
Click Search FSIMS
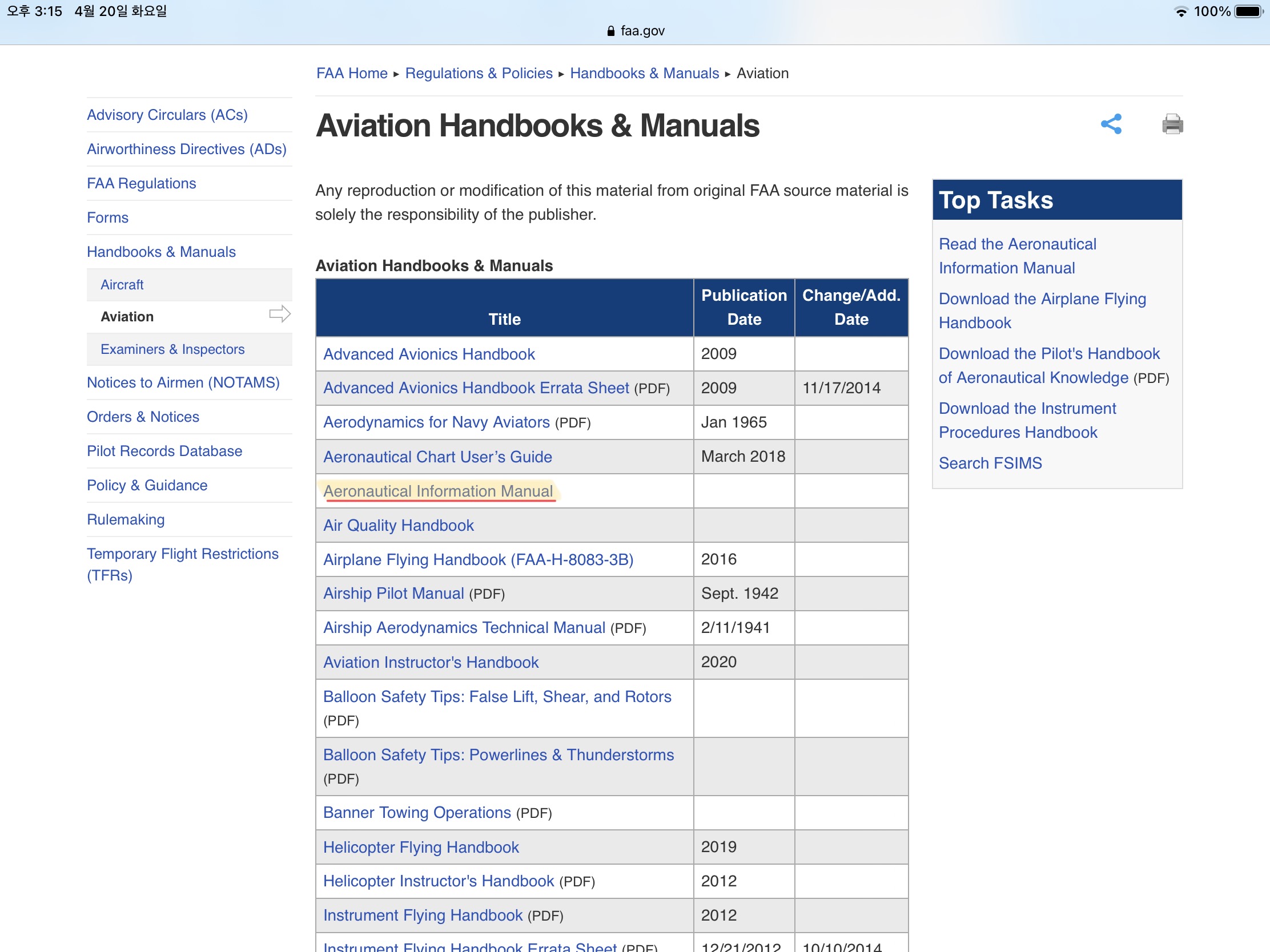(990, 463)
